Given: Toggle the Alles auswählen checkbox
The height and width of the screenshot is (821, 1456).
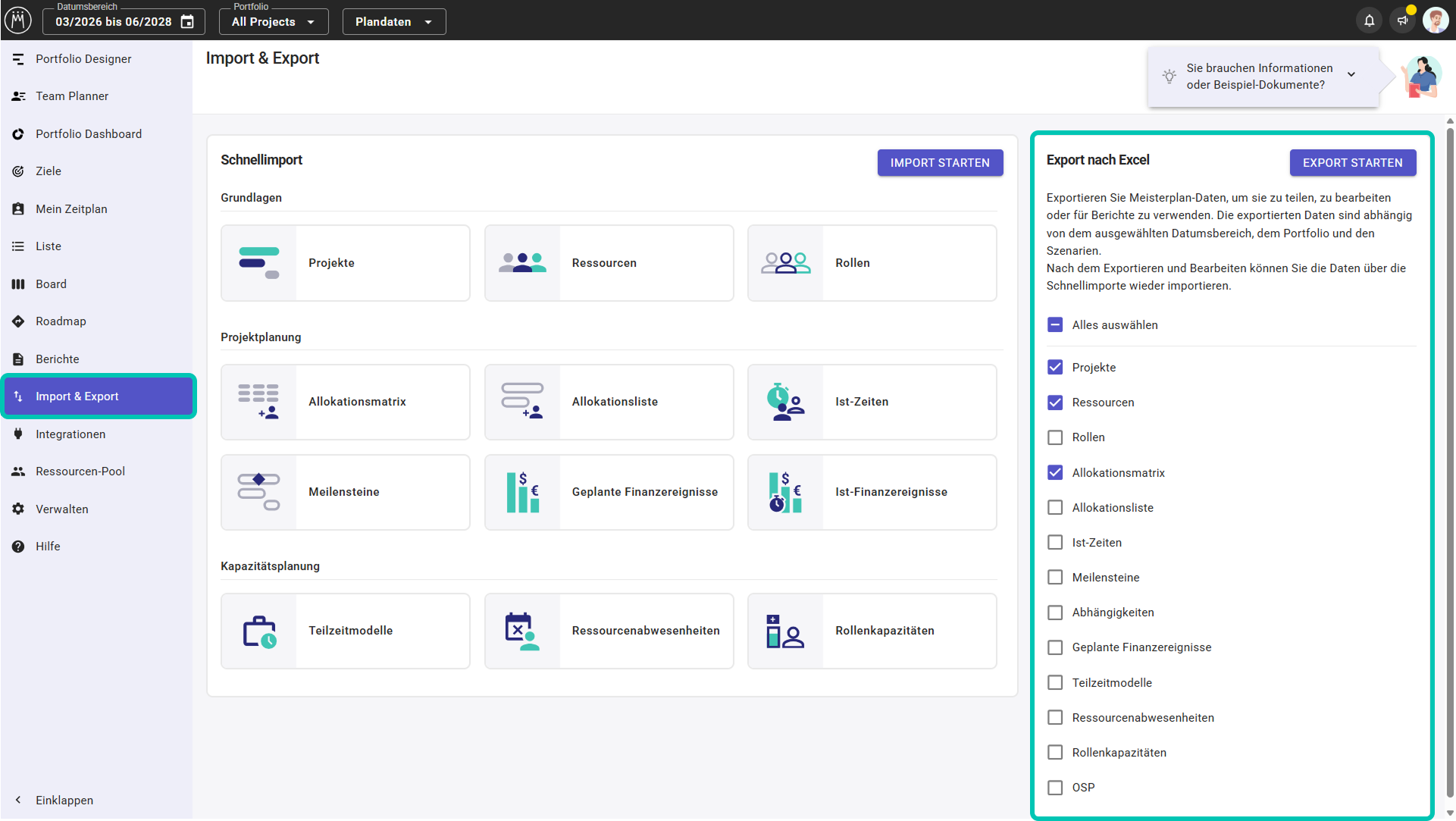Looking at the screenshot, I should pos(1055,325).
